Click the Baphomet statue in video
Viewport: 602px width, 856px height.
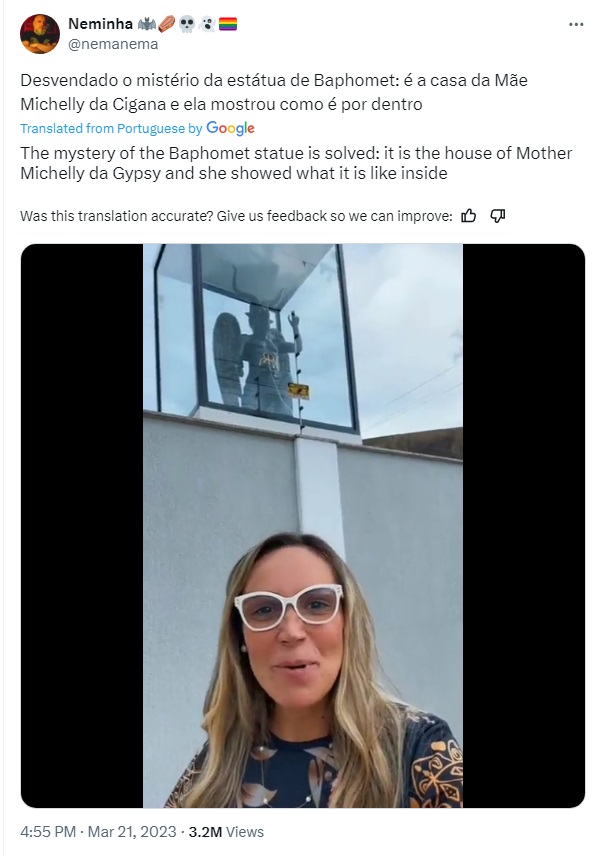[257, 360]
